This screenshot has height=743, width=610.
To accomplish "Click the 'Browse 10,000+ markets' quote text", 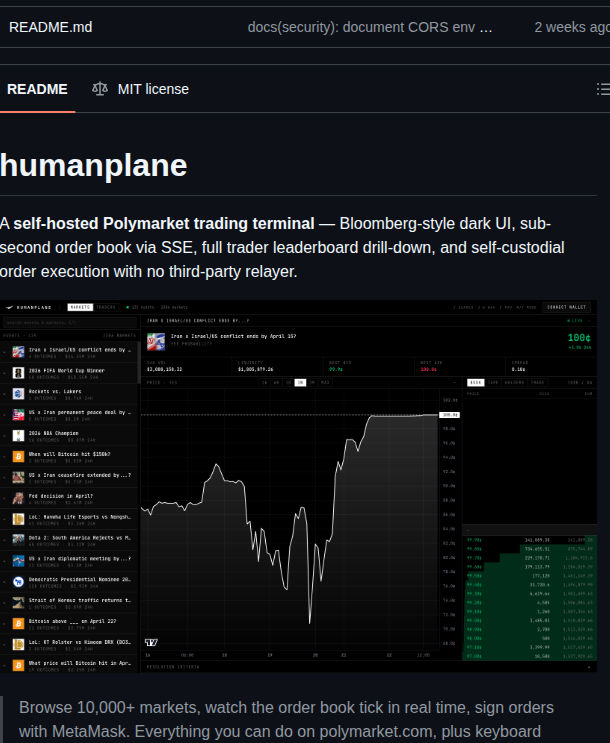I will click(286, 719).
